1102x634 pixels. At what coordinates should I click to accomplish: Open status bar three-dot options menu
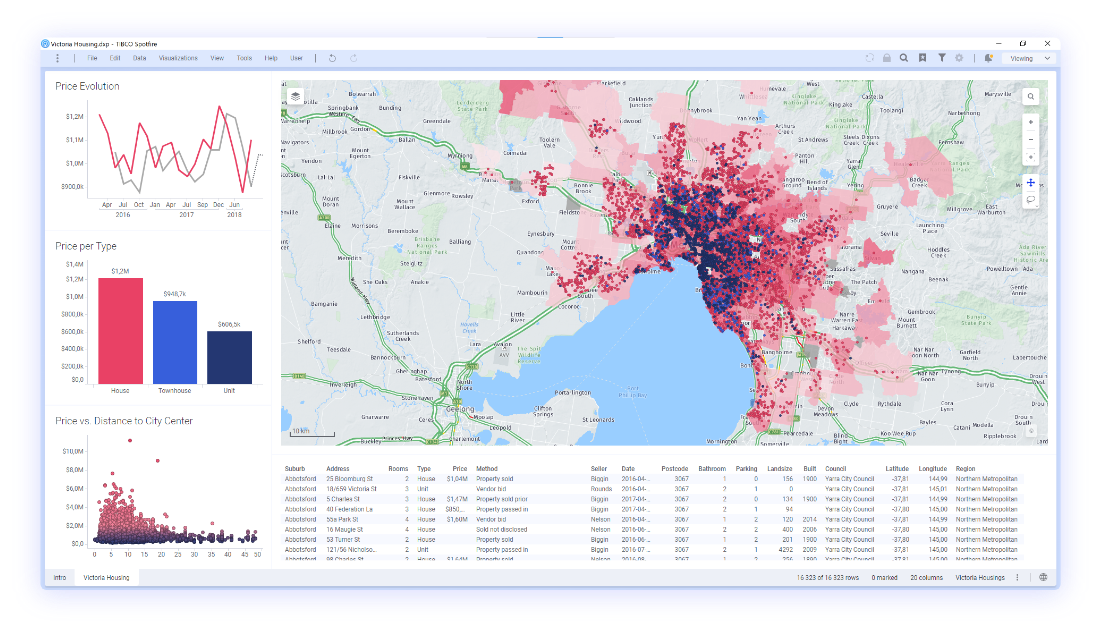point(1017,577)
